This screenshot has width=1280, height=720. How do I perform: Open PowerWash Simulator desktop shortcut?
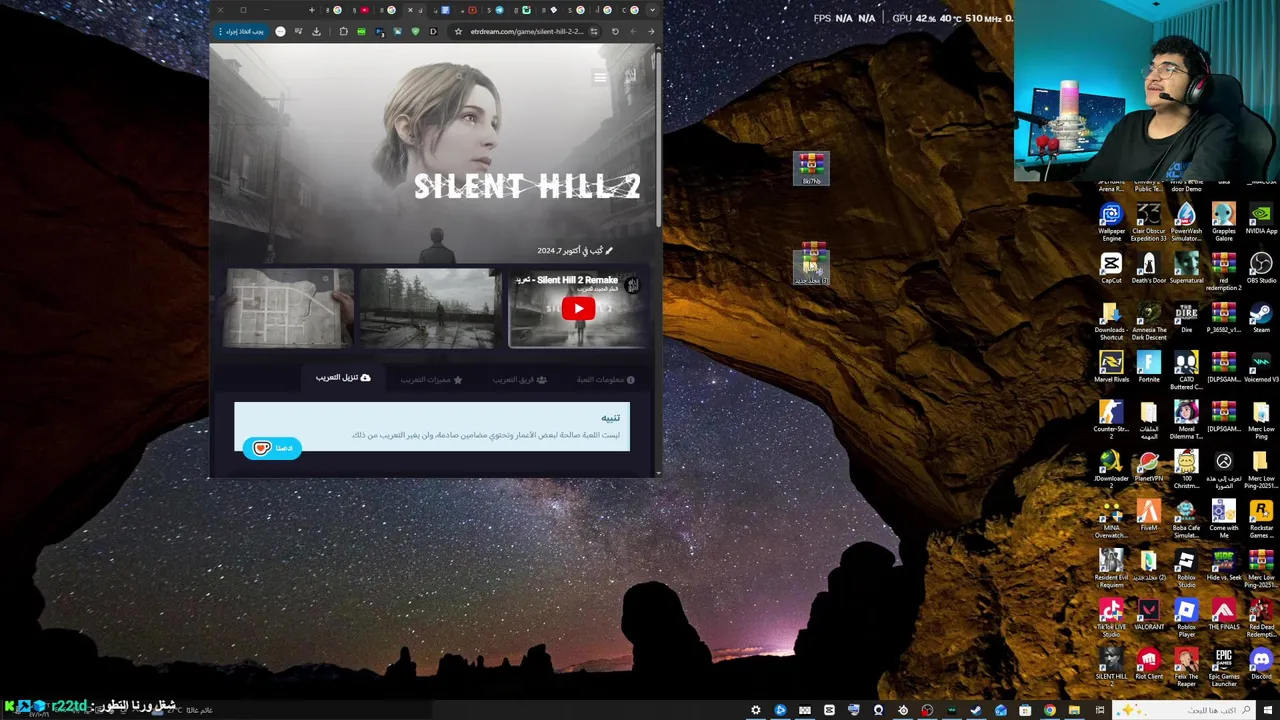tap(1186, 222)
